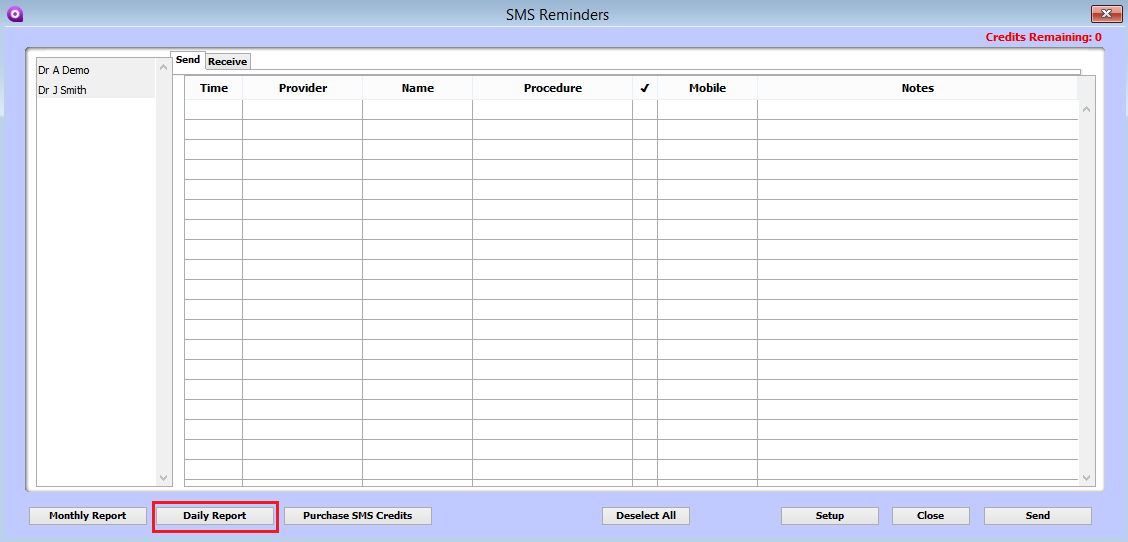Click Purchase SMS Credits button
Image resolution: width=1128 pixels, height=542 pixels.
click(358, 516)
